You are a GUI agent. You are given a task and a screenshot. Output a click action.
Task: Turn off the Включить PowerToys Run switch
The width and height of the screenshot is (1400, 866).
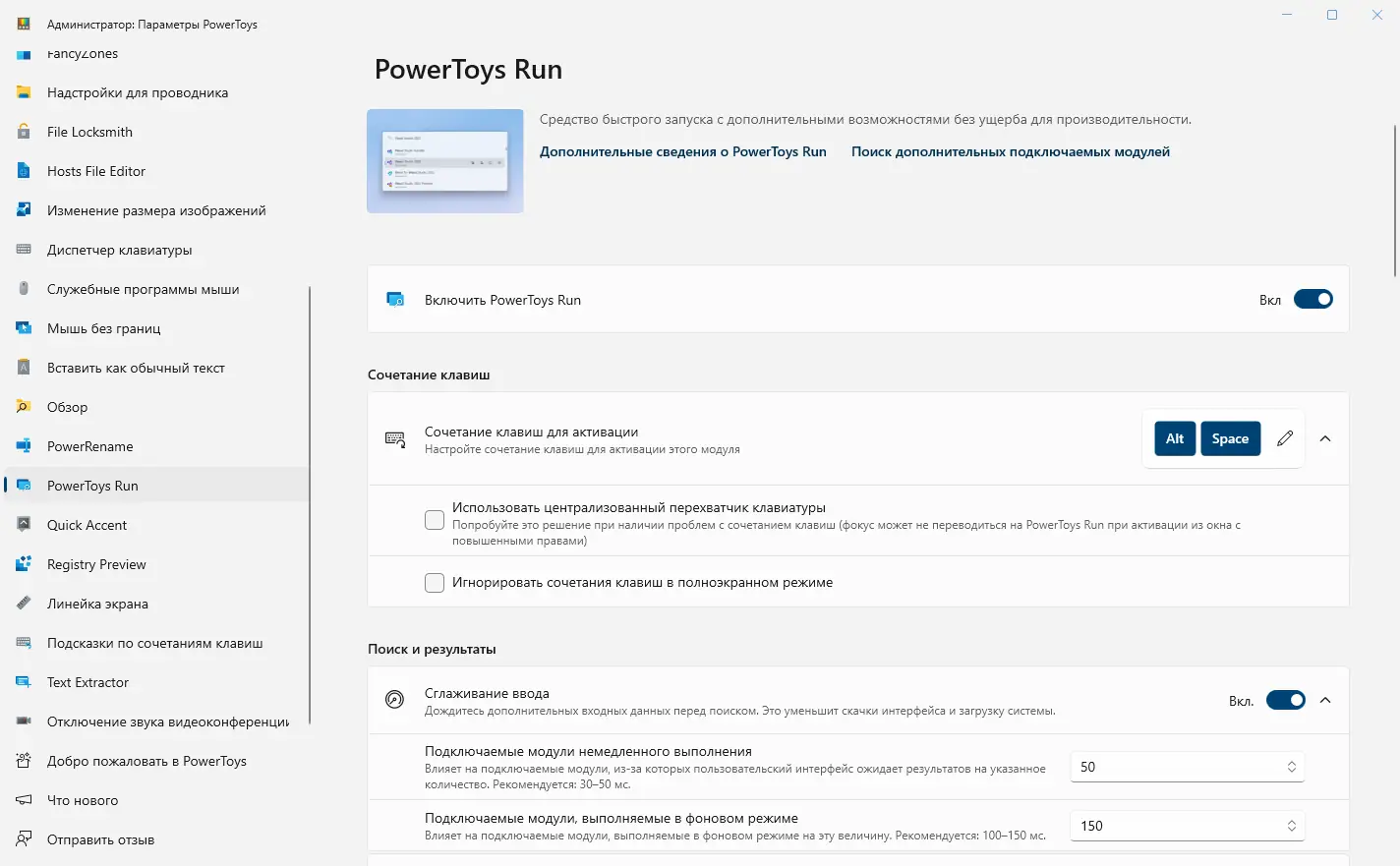click(x=1312, y=299)
